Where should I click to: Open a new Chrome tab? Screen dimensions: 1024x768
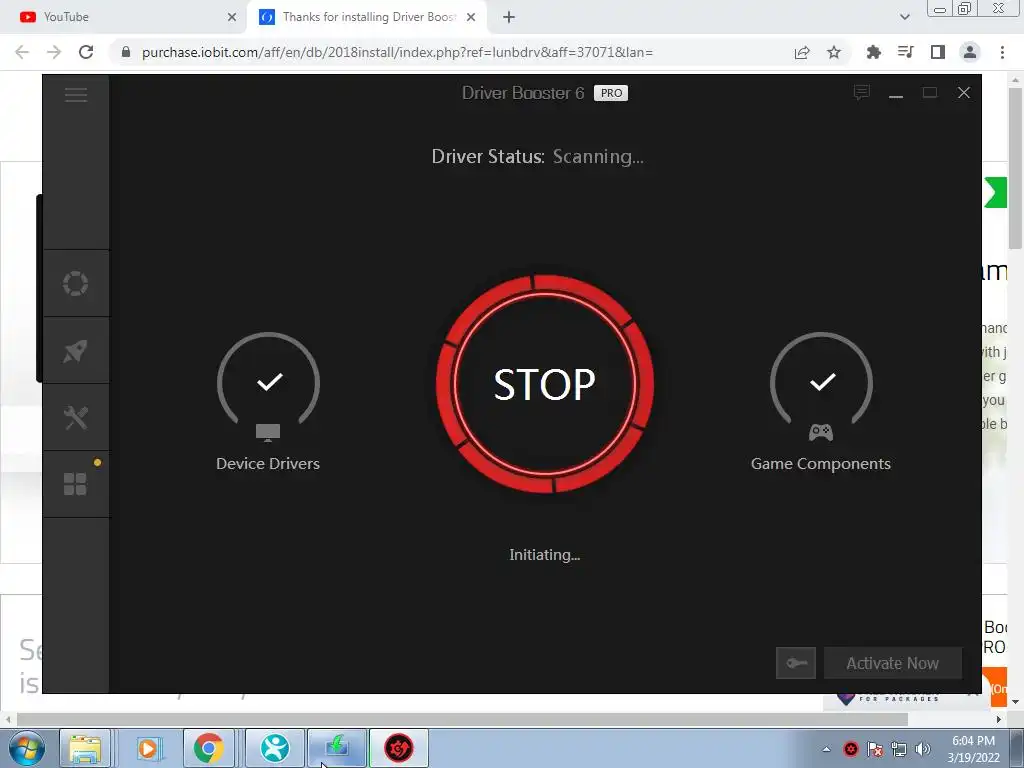tap(509, 17)
